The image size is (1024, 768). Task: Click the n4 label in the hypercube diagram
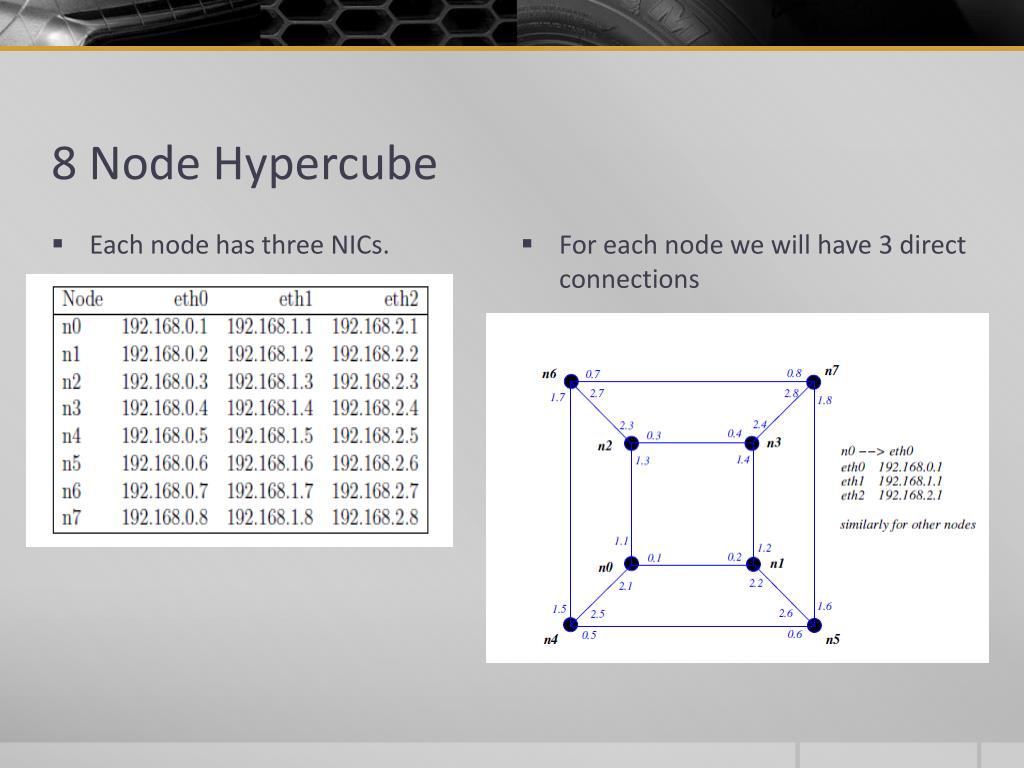(x=551, y=640)
